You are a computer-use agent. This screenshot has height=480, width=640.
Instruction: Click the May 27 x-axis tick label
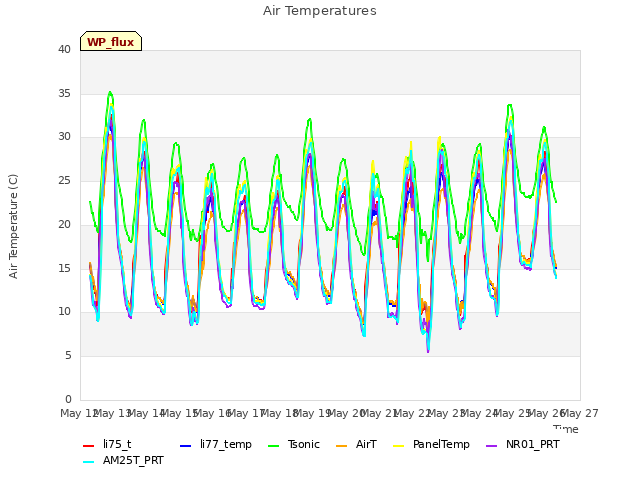(x=580, y=413)
